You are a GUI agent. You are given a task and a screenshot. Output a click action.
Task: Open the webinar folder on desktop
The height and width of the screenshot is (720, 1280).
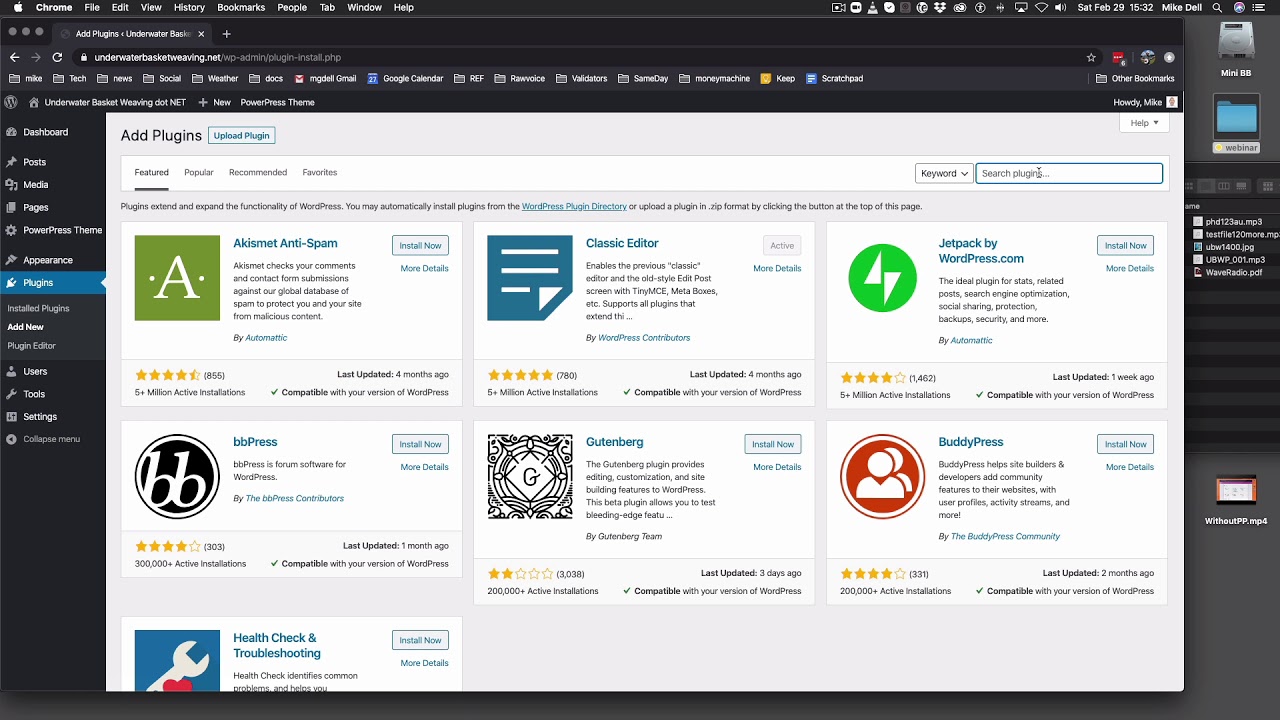[1236, 125]
